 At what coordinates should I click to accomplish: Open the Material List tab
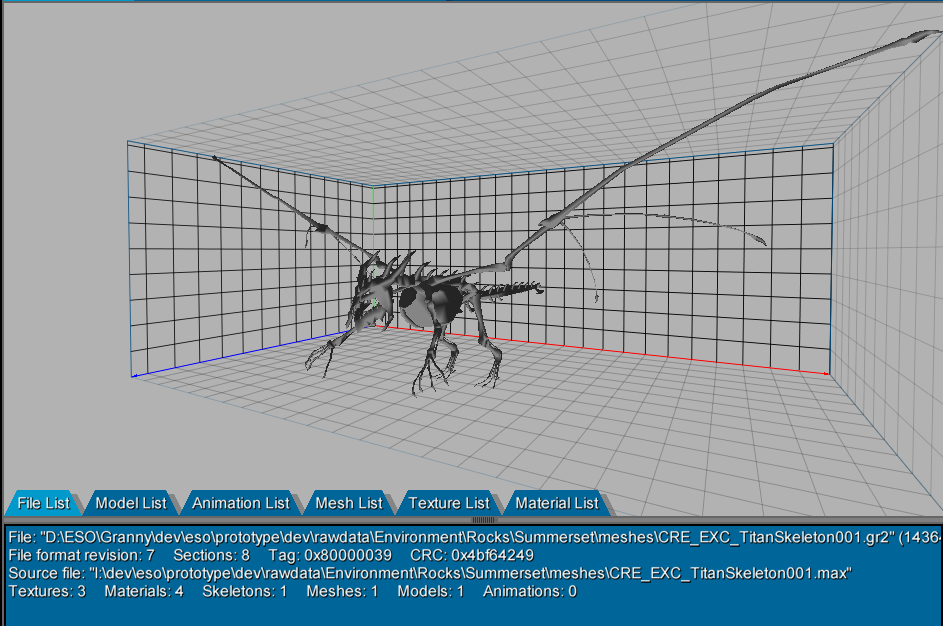coord(557,503)
